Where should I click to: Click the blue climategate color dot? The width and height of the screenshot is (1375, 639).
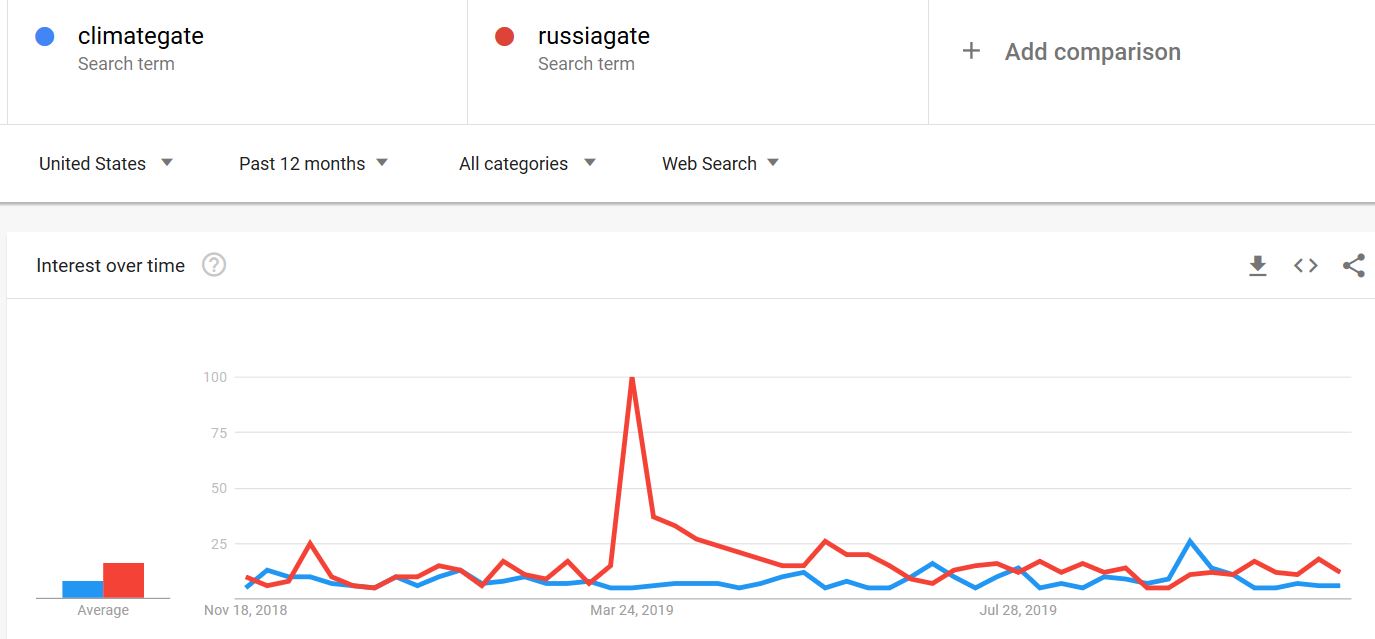tap(44, 37)
